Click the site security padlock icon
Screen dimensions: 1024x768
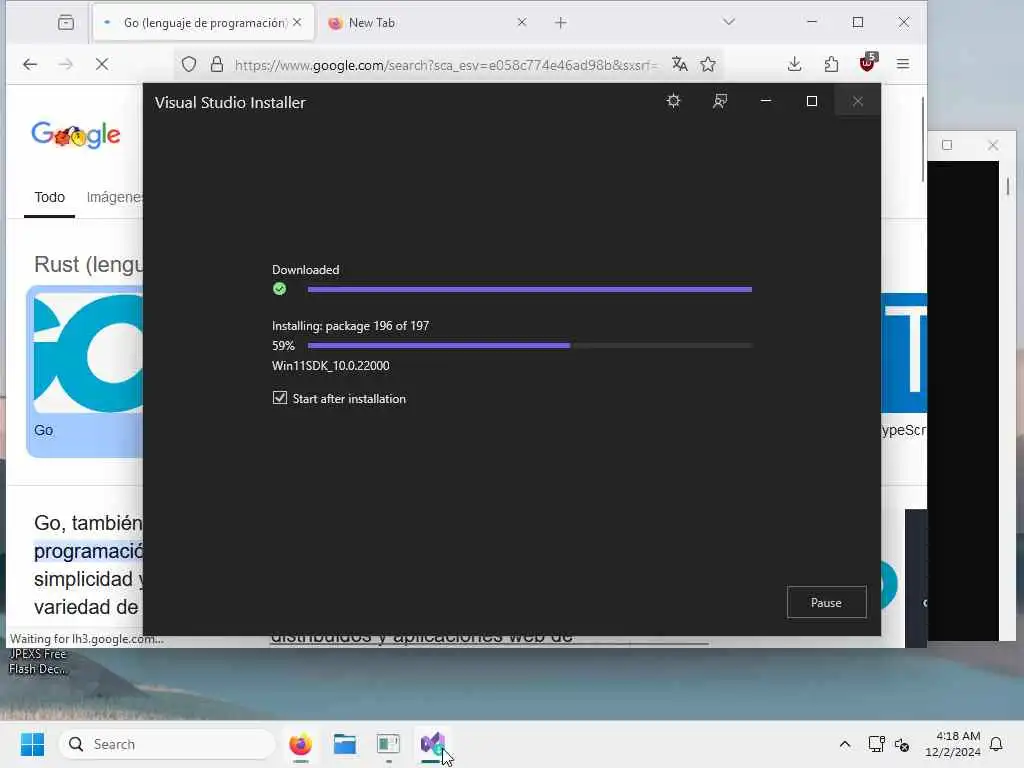click(x=217, y=64)
